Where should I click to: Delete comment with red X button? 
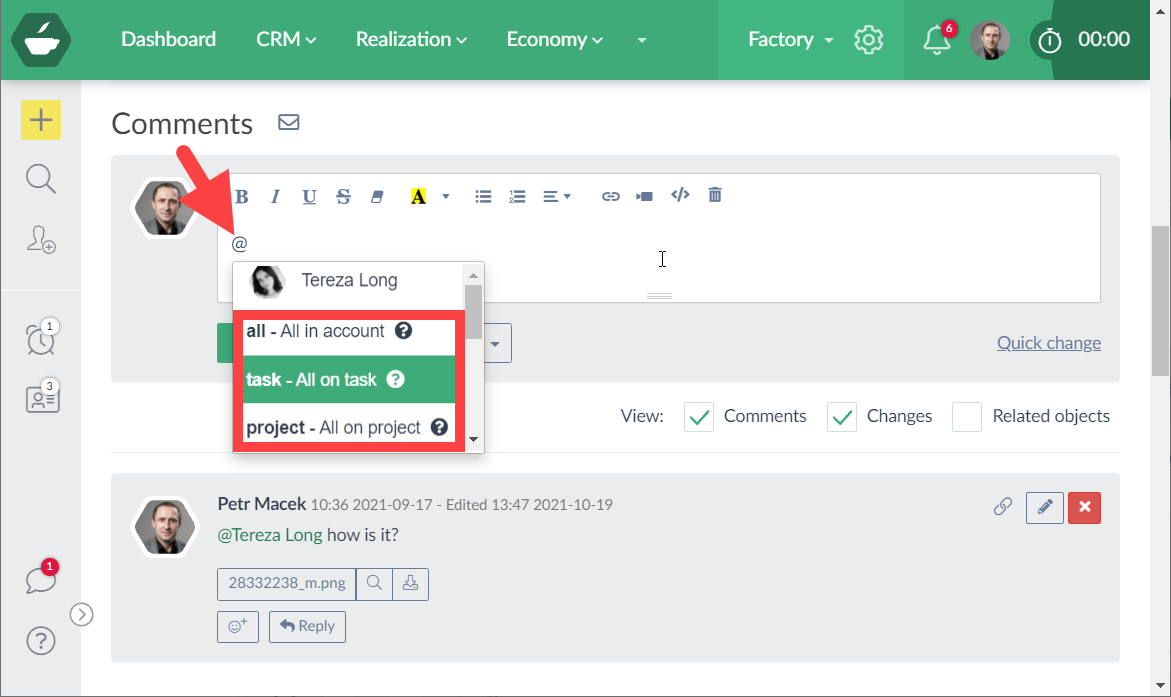pyautogui.click(x=1084, y=507)
